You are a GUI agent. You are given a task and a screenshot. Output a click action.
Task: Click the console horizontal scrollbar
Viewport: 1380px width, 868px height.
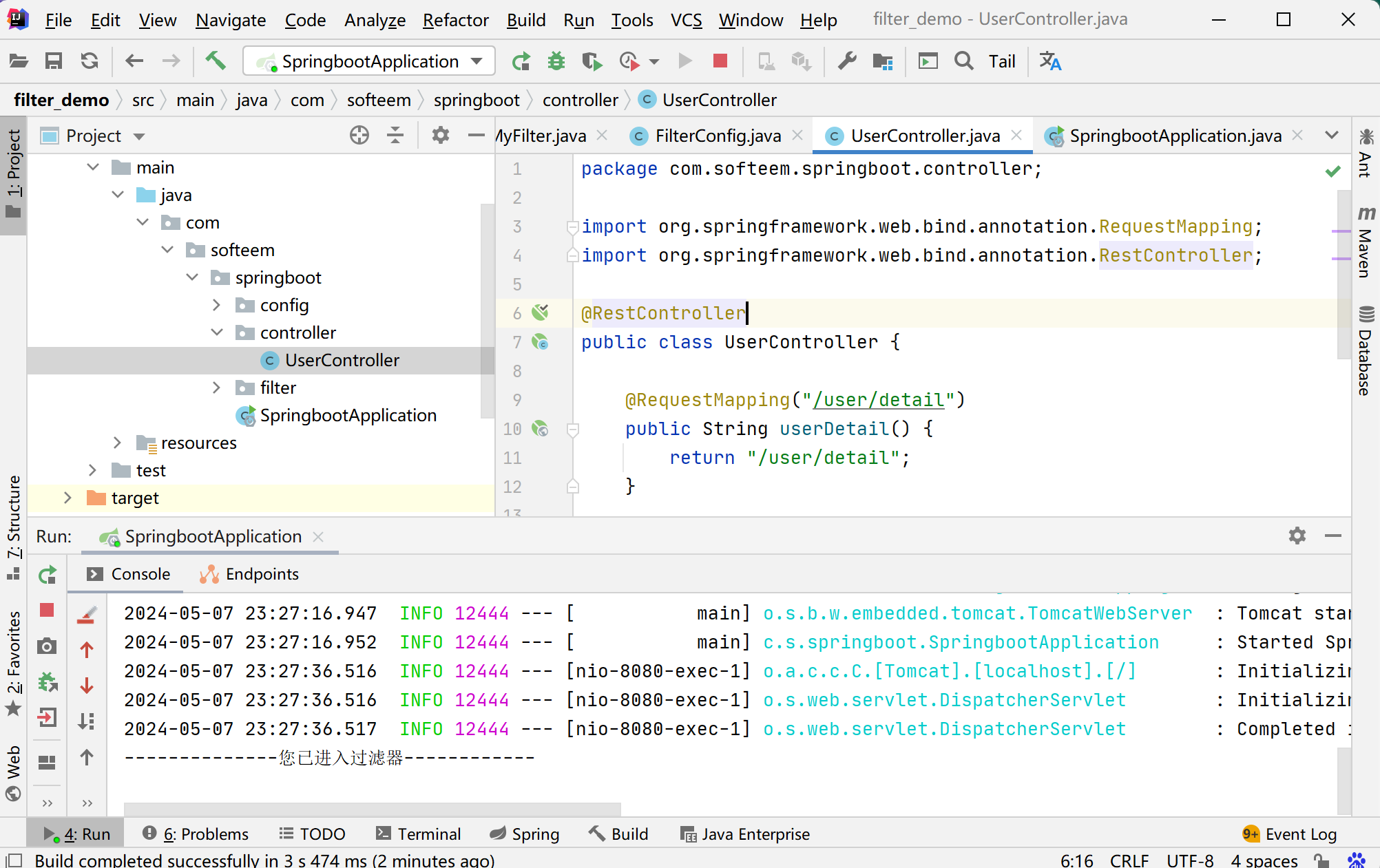pyautogui.click(x=372, y=808)
